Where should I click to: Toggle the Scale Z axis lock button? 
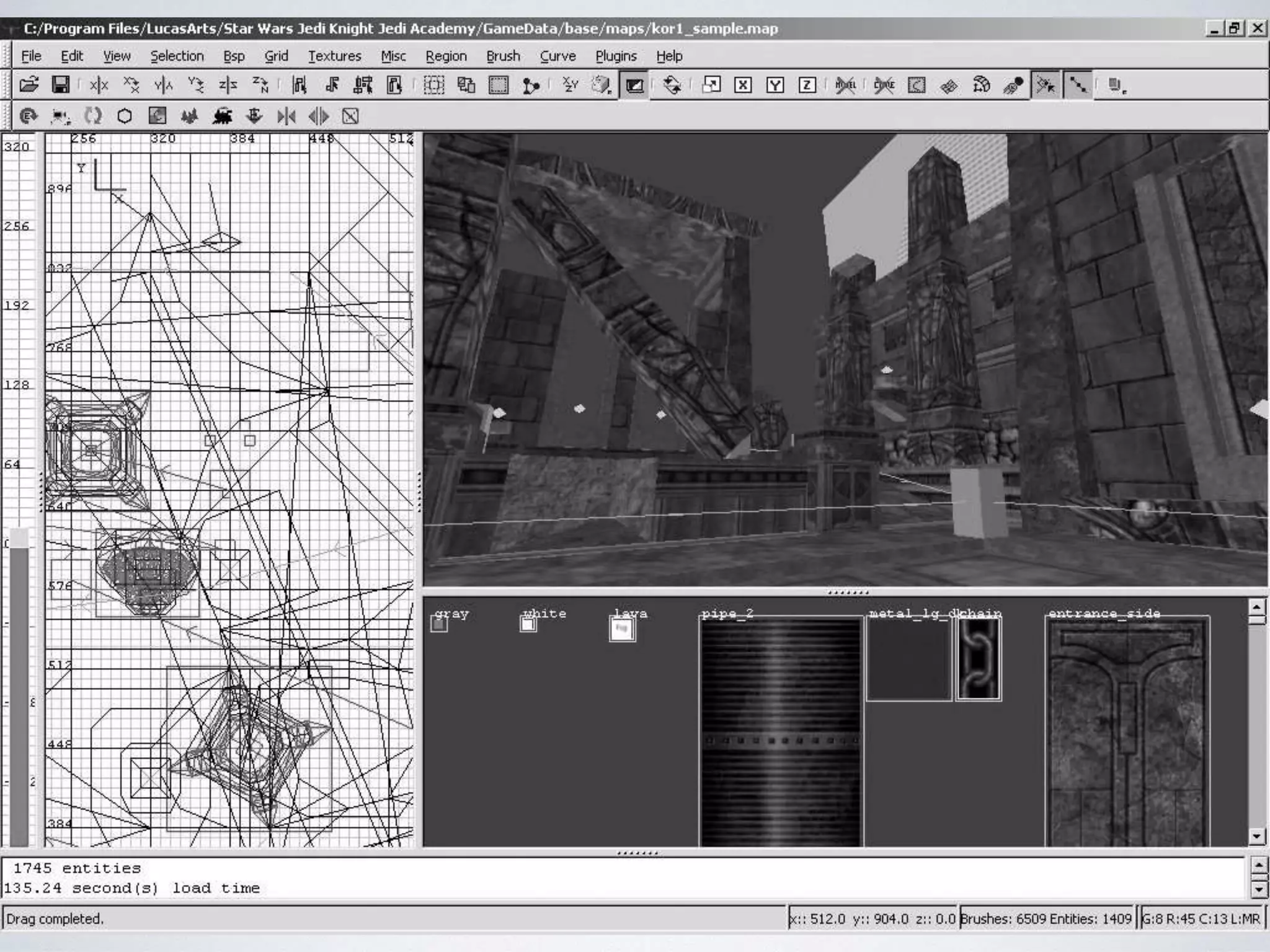(x=807, y=85)
